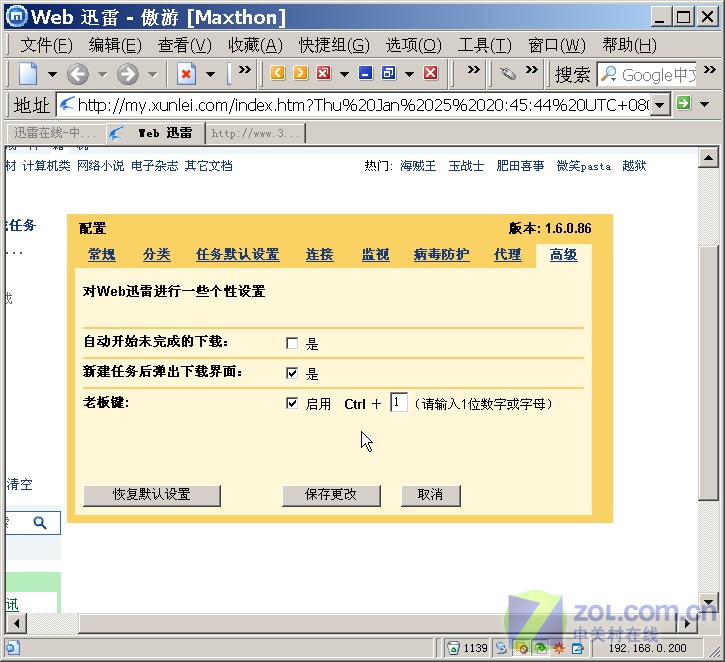This screenshot has height=662, width=725.
Task: Enable auto start unfinished downloads checkbox
Action: (x=292, y=343)
